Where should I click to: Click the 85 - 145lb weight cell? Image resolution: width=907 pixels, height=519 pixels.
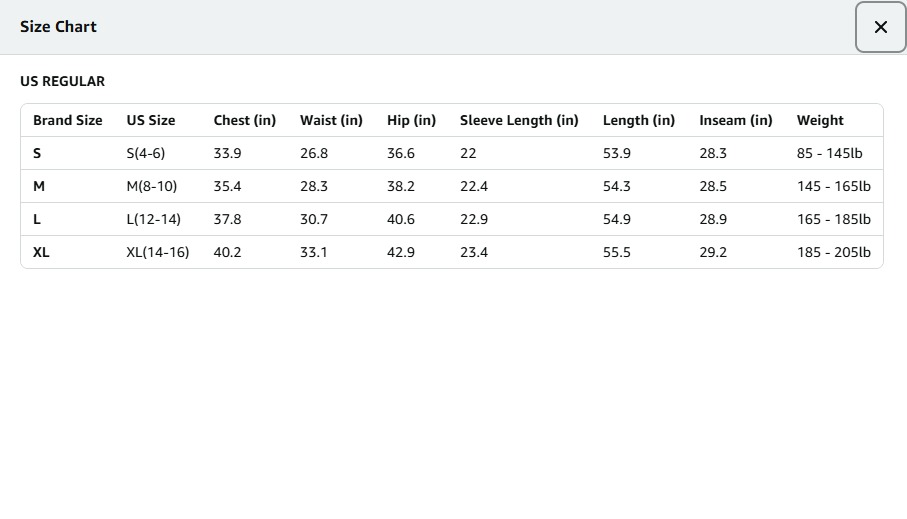tap(829, 153)
